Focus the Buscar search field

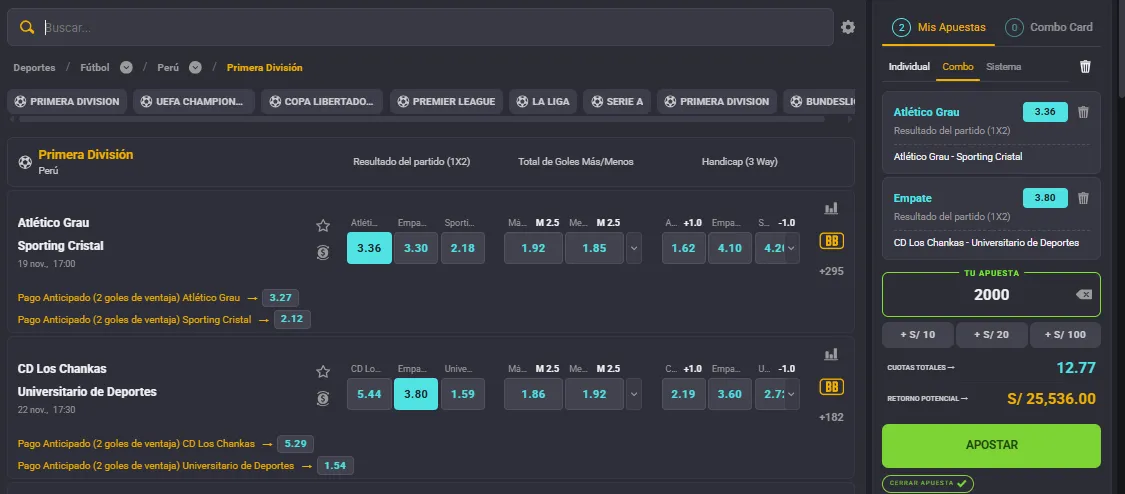coord(420,27)
